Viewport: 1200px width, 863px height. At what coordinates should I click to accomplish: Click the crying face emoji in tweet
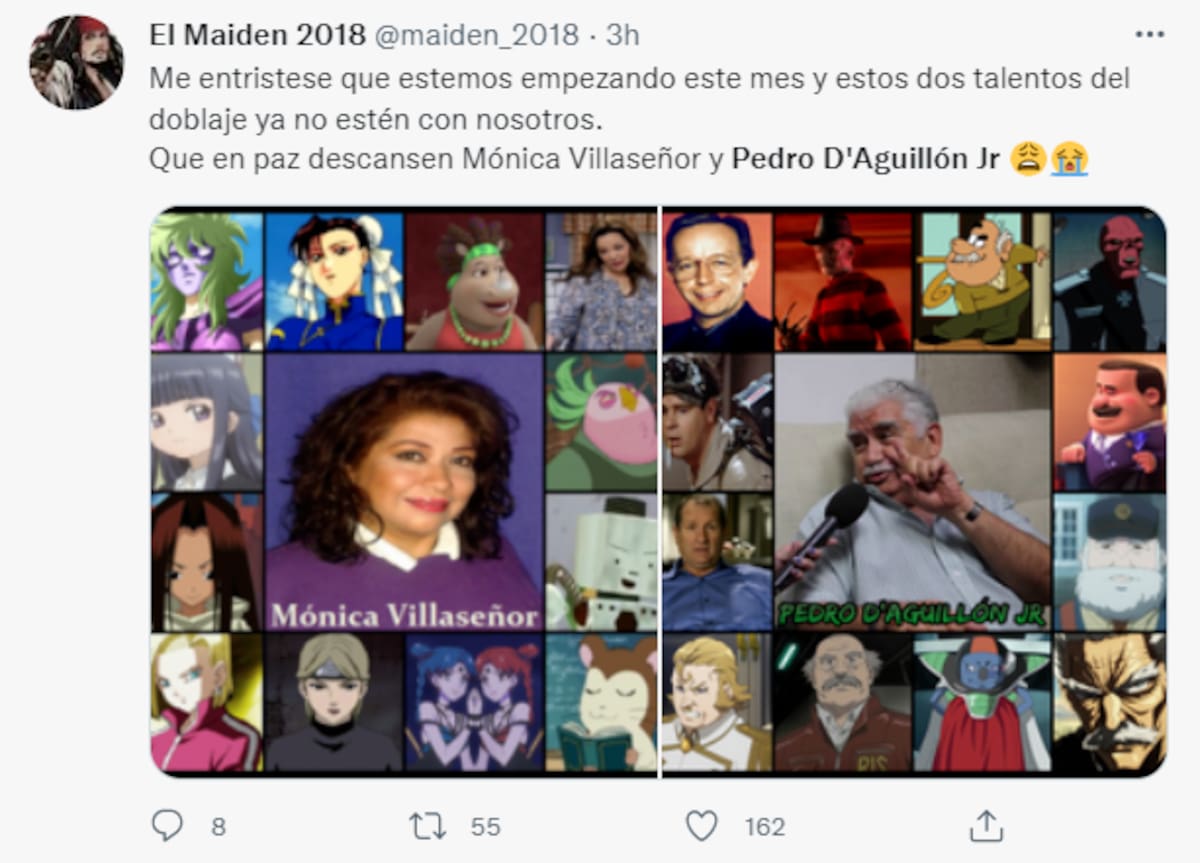click(x=1069, y=158)
